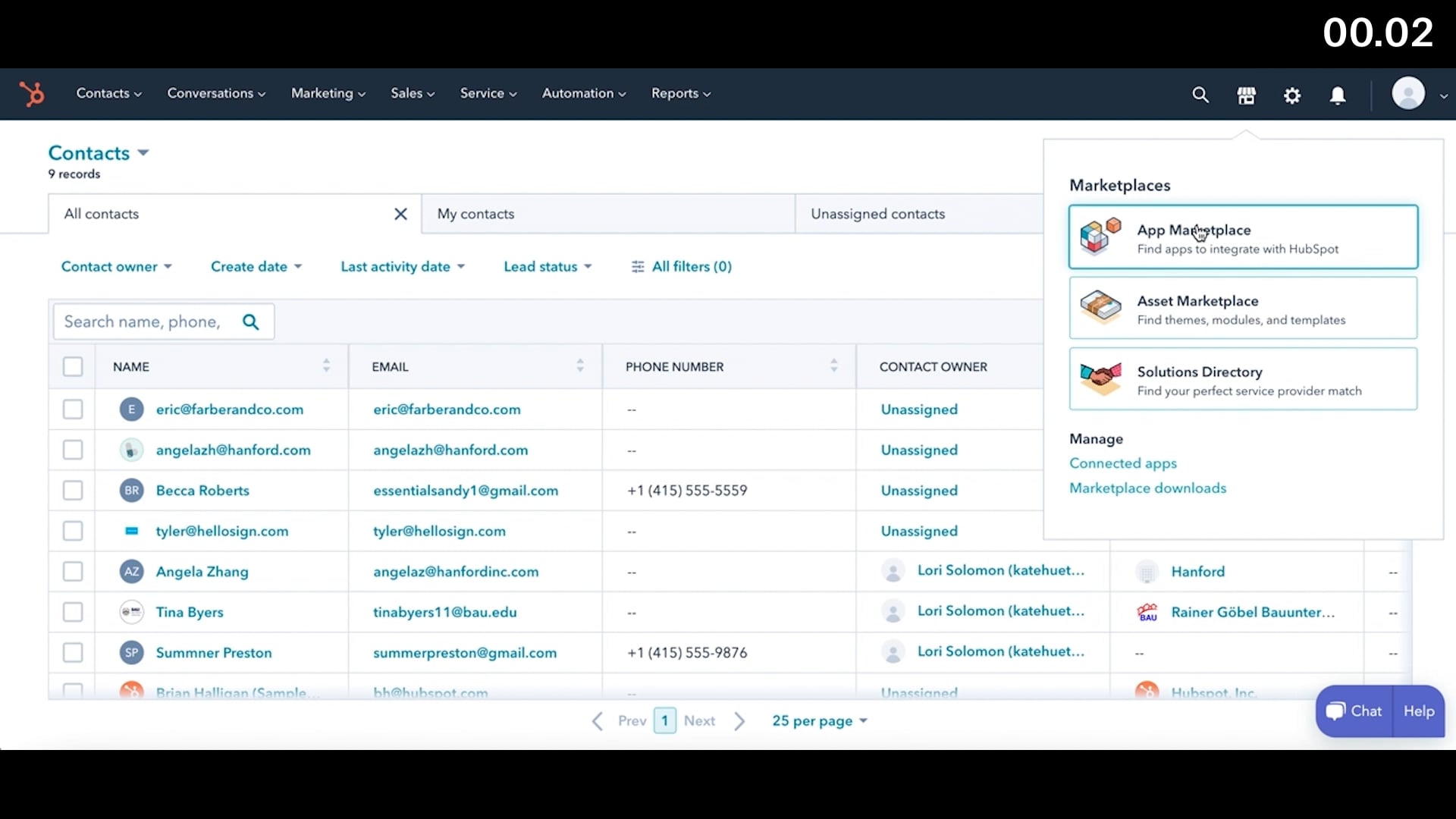Open the Connected apps link

point(1123,463)
